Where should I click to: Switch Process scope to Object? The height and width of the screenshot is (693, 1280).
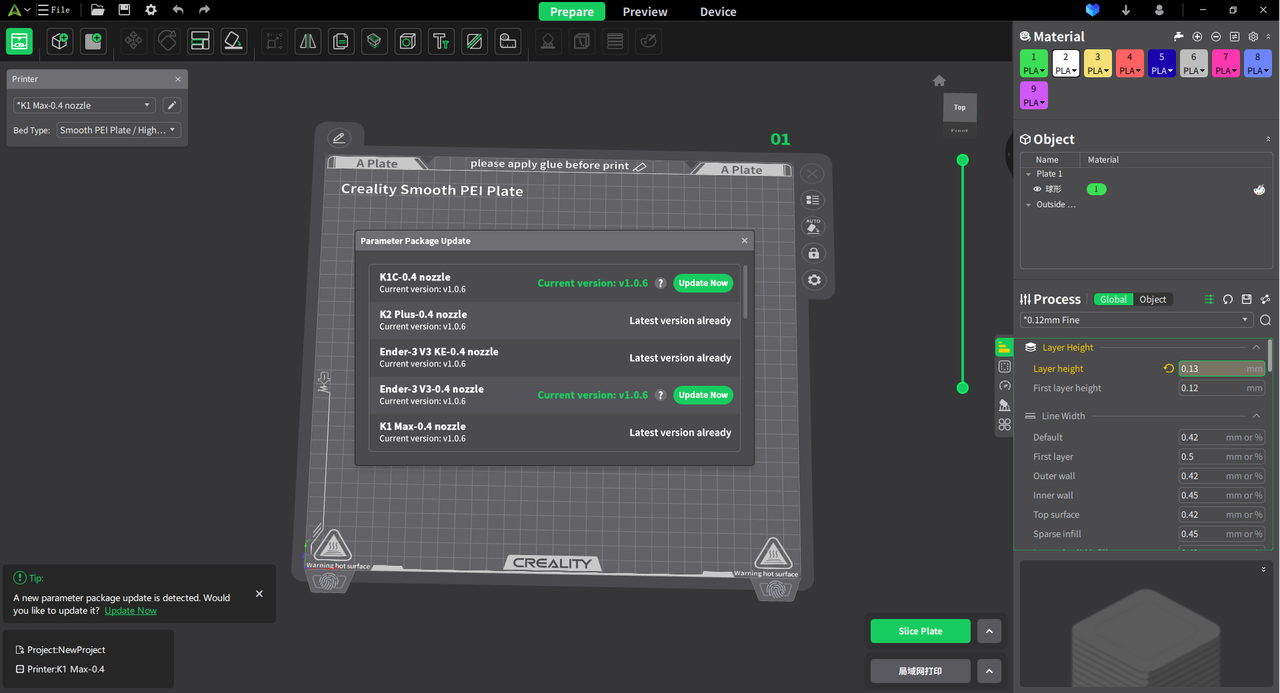tap(1153, 299)
